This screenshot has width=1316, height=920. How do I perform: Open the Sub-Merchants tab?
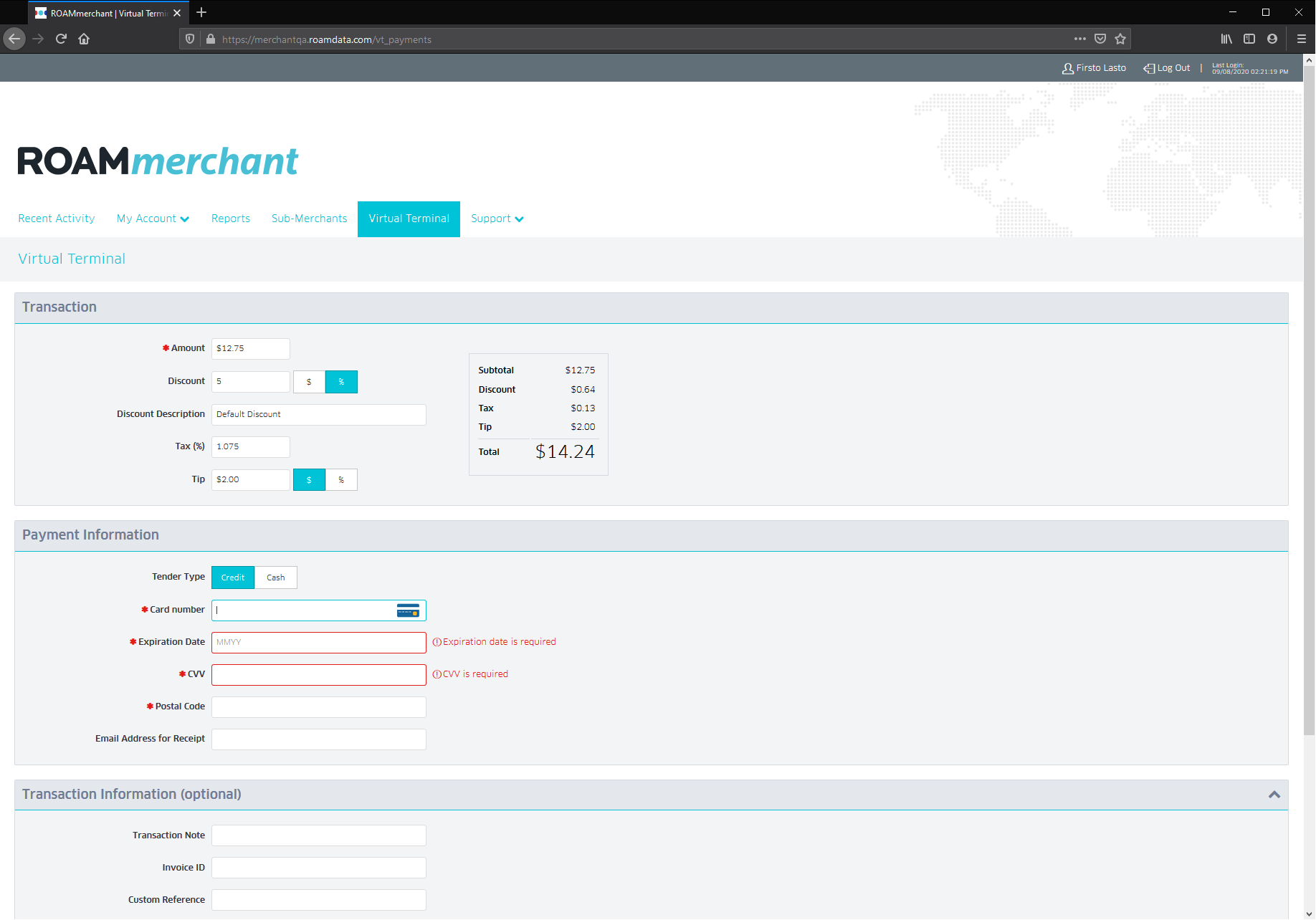(x=310, y=219)
